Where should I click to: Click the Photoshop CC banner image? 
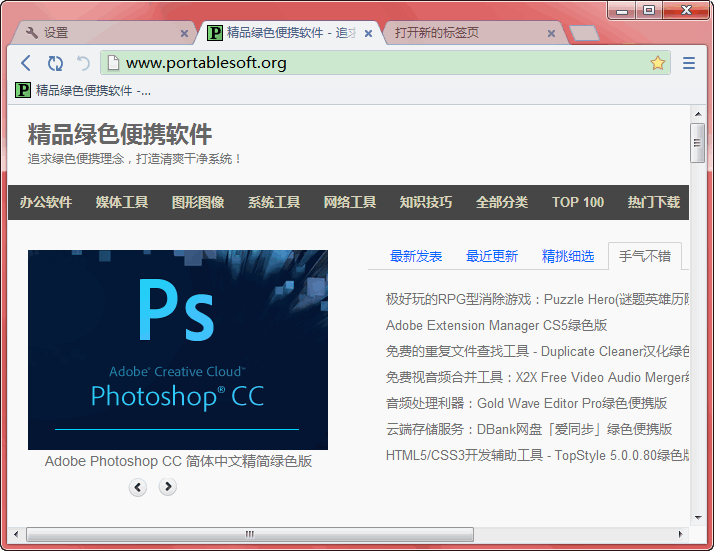coord(178,350)
